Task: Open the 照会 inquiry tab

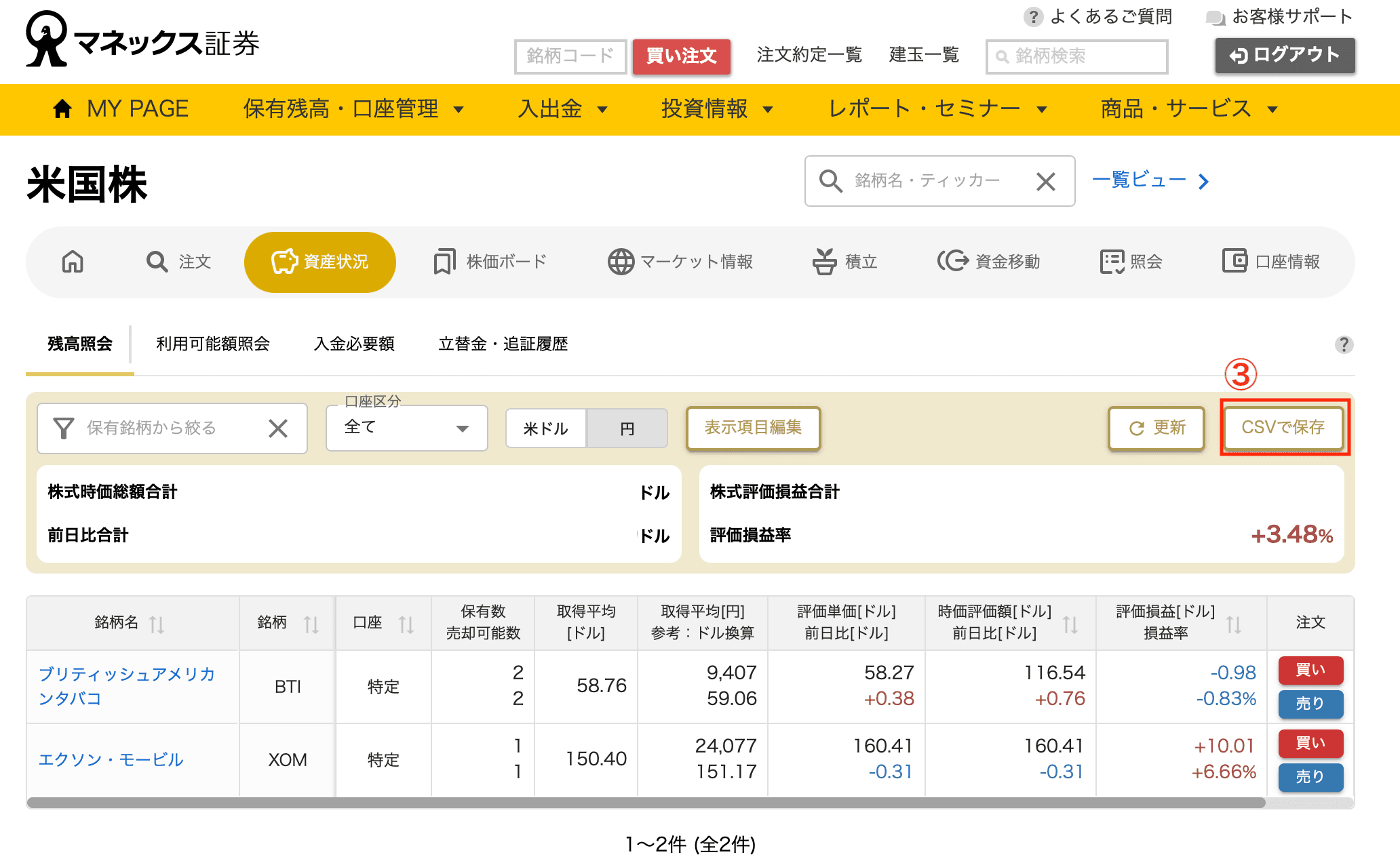Action: (1131, 262)
